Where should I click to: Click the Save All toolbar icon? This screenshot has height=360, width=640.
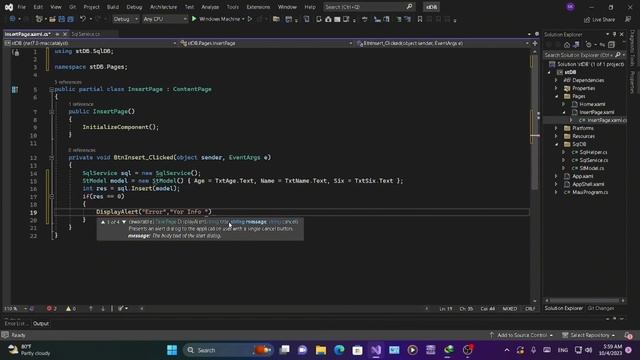70,19
